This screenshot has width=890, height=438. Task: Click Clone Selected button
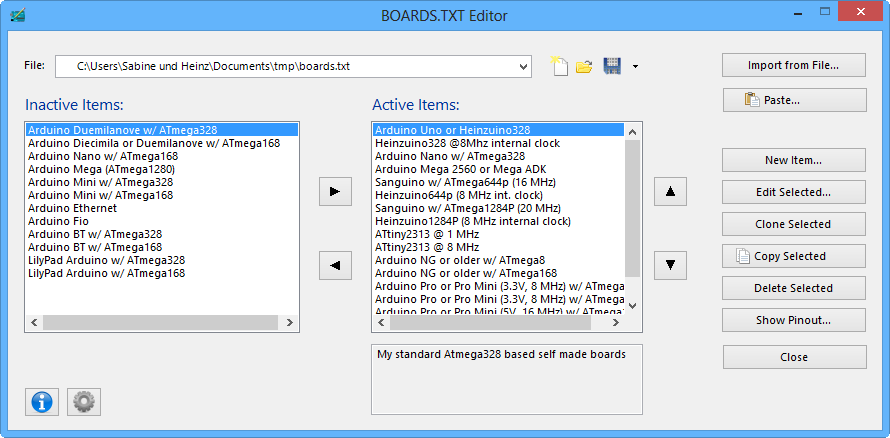[794, 224]
